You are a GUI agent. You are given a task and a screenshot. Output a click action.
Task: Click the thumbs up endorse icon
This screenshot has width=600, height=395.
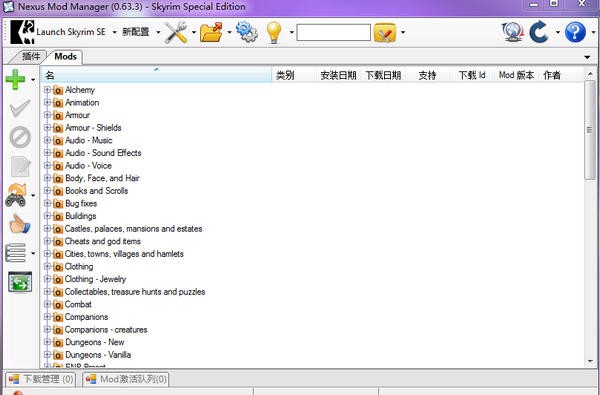tap(19, 224)
